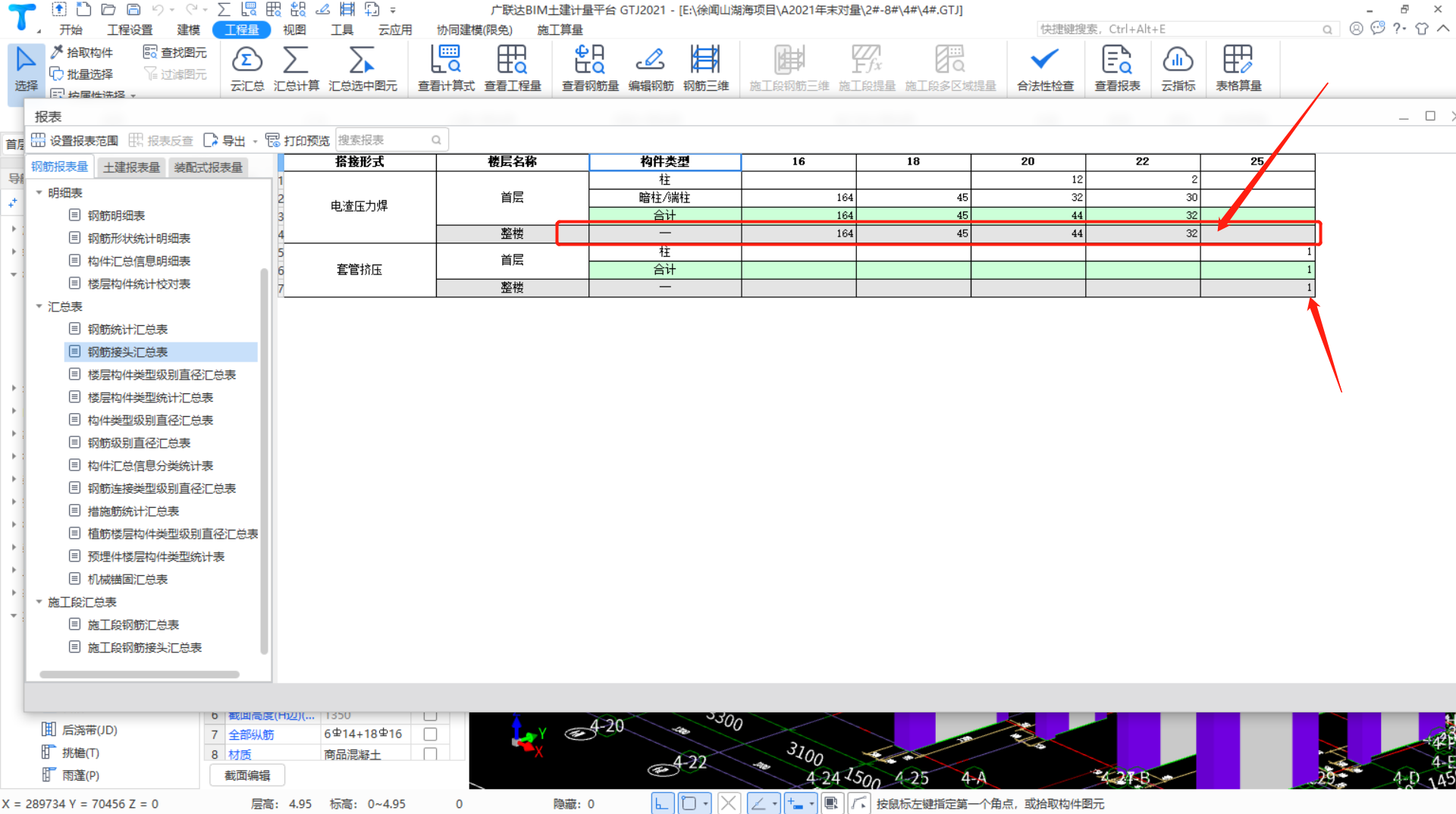The width and height of the screenshot is (1456, 814).
Task: Click user account icon at top right
Action: [1356, 29]
